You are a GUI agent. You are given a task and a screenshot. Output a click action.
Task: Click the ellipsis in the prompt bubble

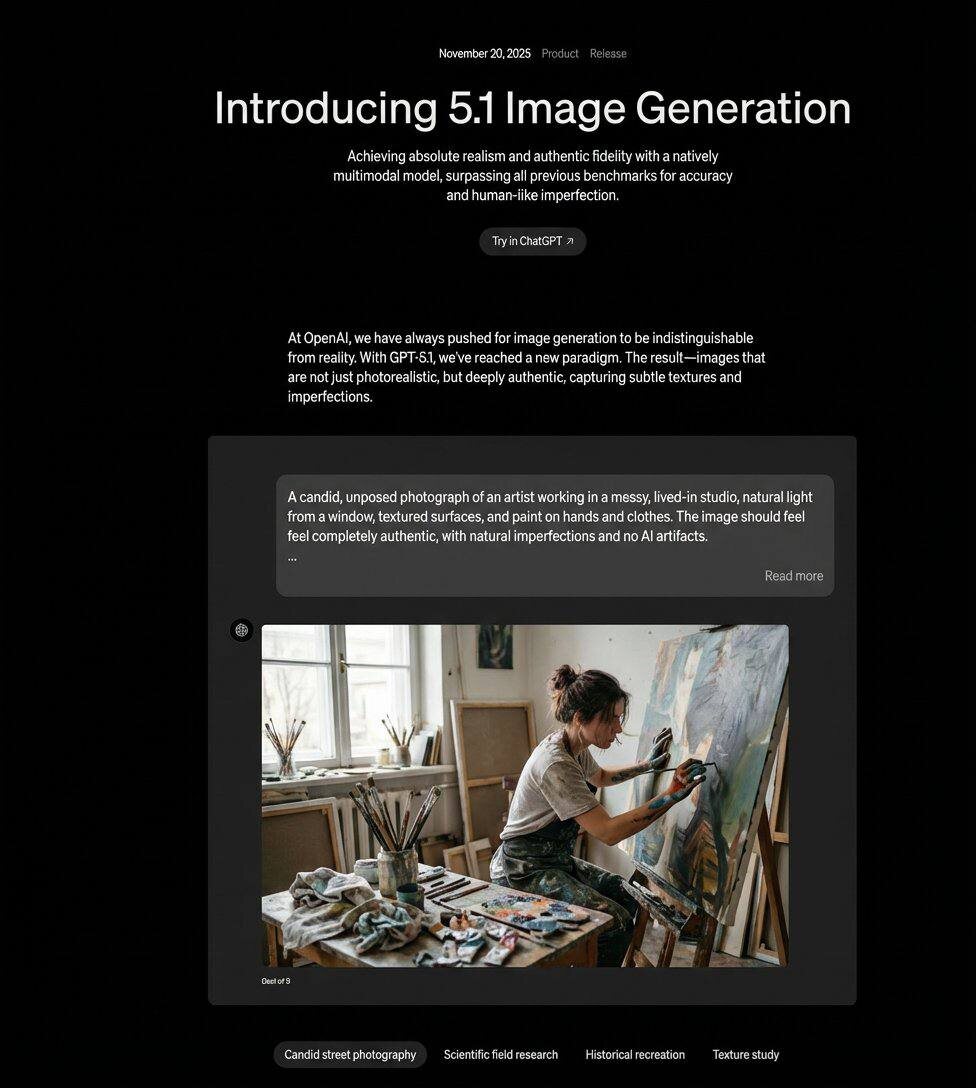point(292,558)
